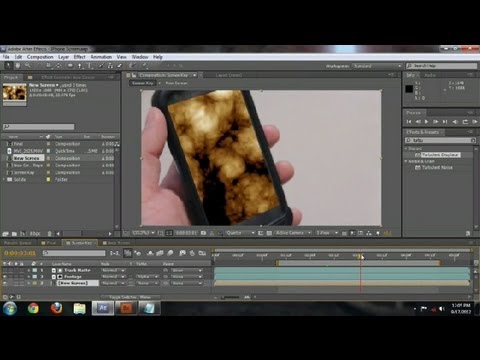Toggle Live Update in timeline header
Screen dimensions: 480x360
128,253
